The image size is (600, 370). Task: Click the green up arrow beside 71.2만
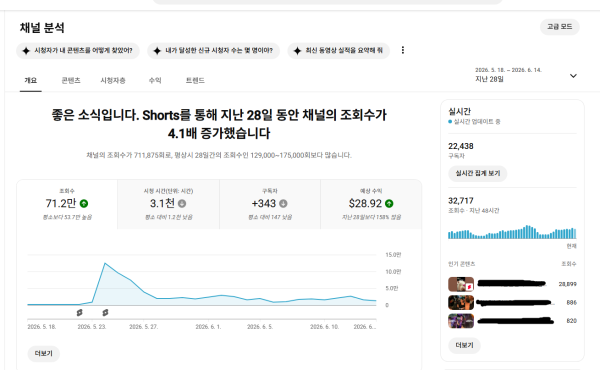(x=84, y=204)
